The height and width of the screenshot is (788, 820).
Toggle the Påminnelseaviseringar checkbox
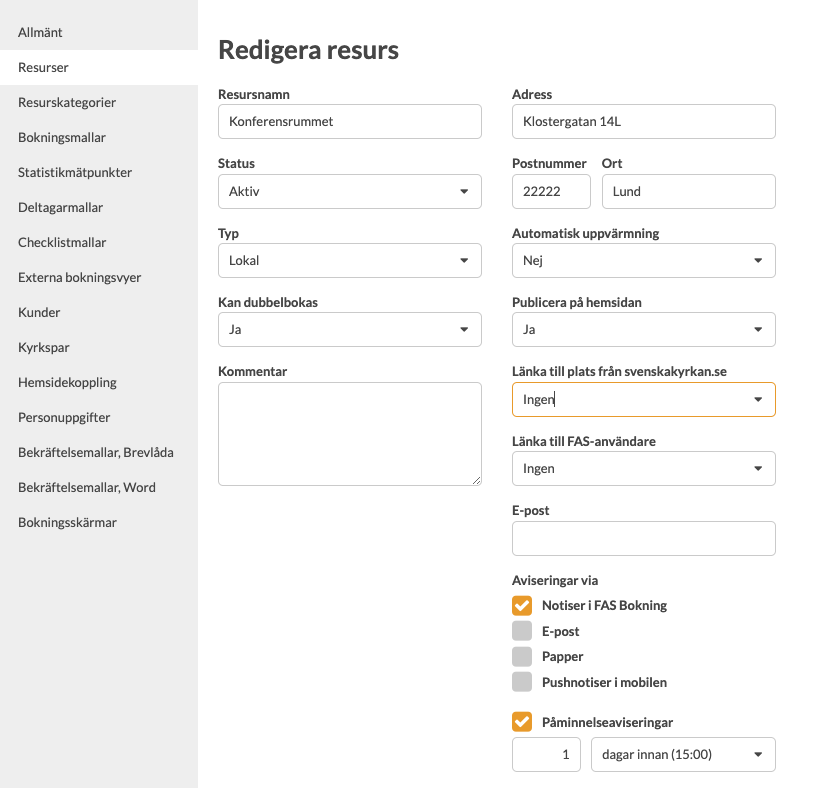tap(522, 722)
